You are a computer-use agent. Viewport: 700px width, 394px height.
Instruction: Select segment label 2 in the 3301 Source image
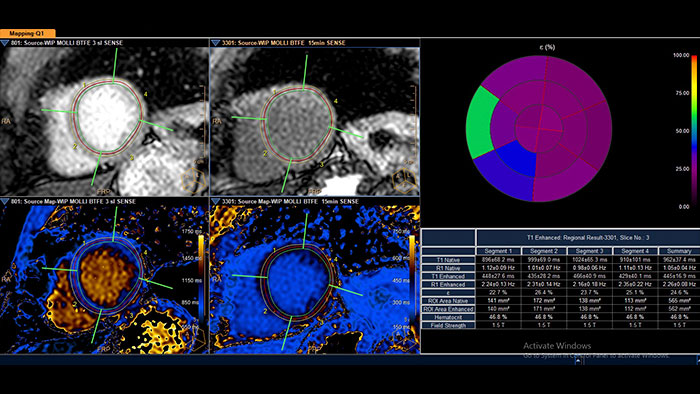pos(265,153)
